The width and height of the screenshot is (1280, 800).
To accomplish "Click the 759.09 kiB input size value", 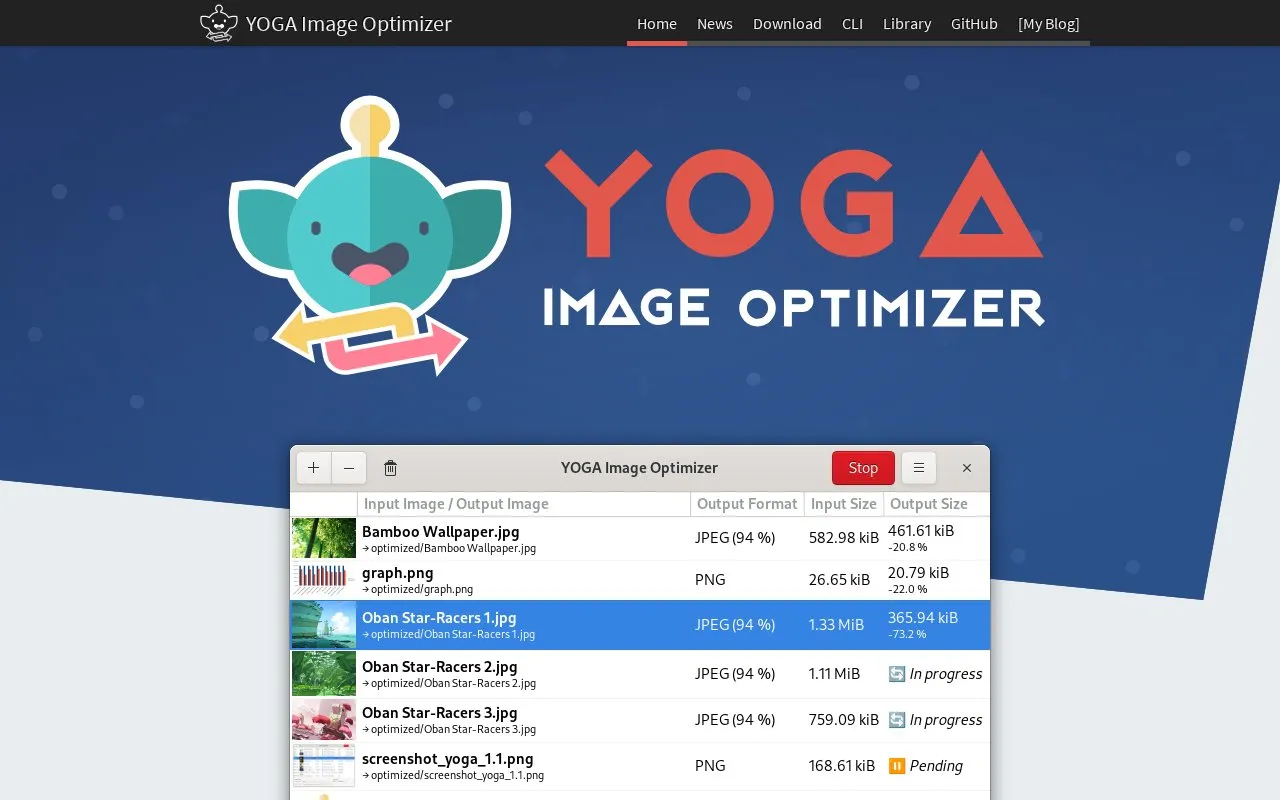I will pyautogui.click(x=844, y=720).
